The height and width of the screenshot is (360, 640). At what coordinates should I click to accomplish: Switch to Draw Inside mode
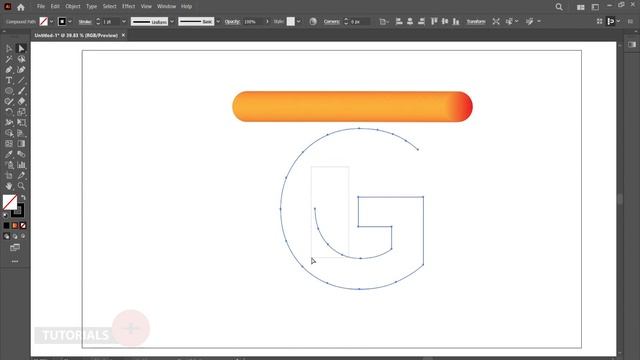[23, 236]
